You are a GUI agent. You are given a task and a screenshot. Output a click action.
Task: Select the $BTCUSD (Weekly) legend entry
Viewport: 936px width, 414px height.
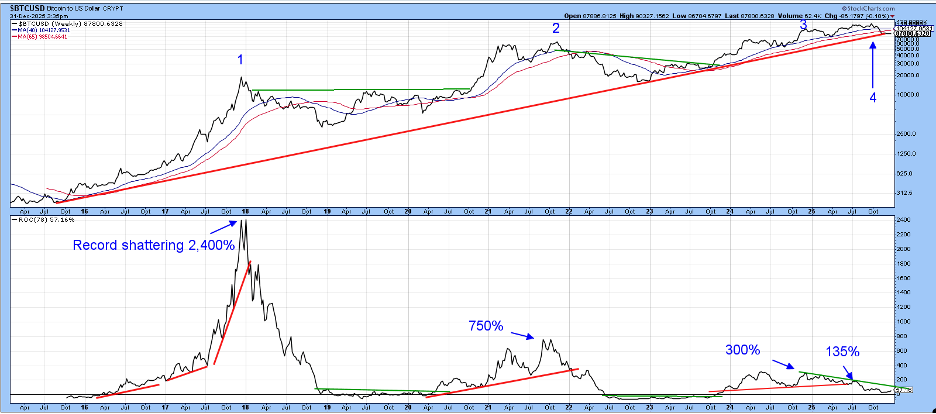pos(50,24)
